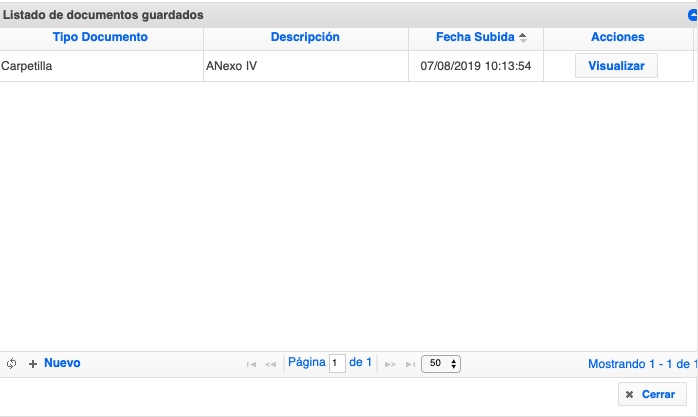Click the refresh grid icon
Image resolution: width=698 pixels, height=417 pixels.
12,364
